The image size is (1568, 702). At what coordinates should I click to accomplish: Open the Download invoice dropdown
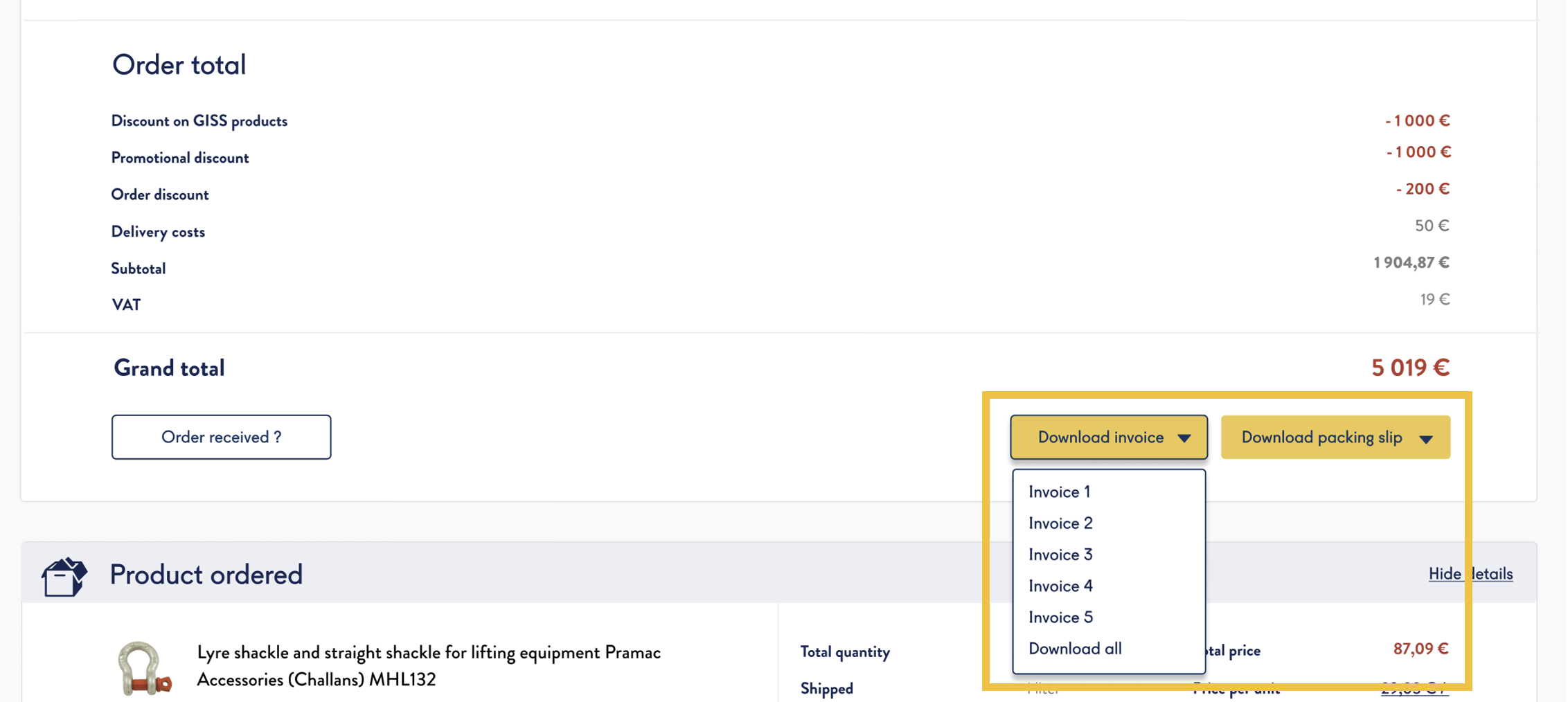point(1108,437)
